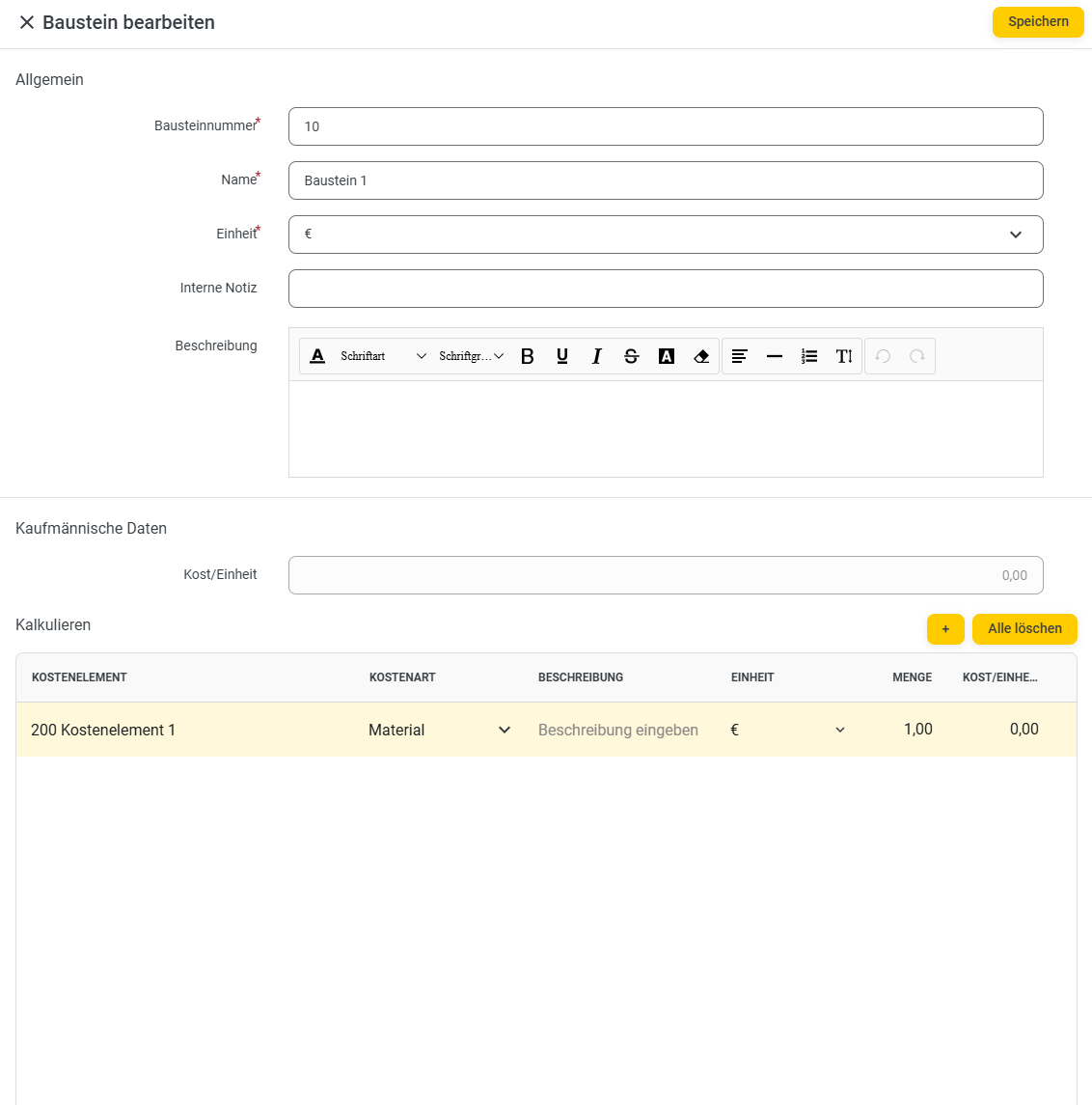Open the Einheit unit dropdown
This screenshot has height=1105, width=1092.
[666, 235]
